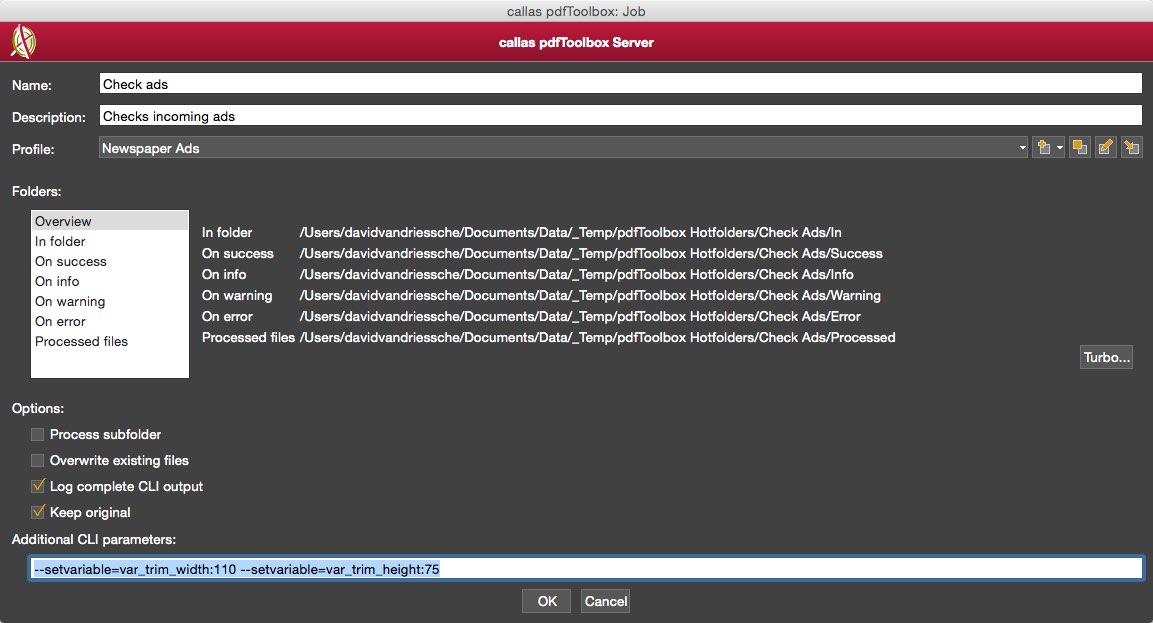Click the path ending in Check Ads/Error

point(580,316)
